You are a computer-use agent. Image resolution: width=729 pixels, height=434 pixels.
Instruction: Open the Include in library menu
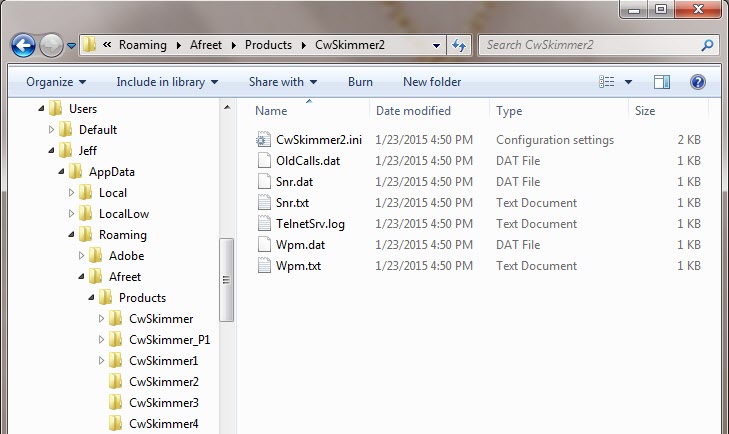tap(167, 82)
